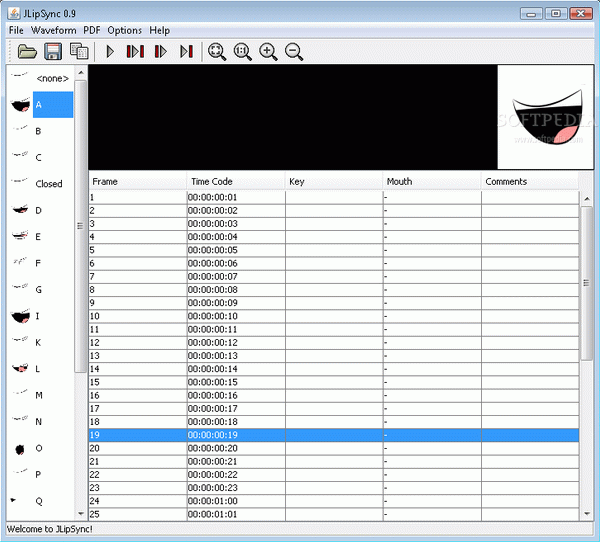The width and height of the screenshot is (600, 542).
Task: Click the Frame column header
Action: point(138,181)
